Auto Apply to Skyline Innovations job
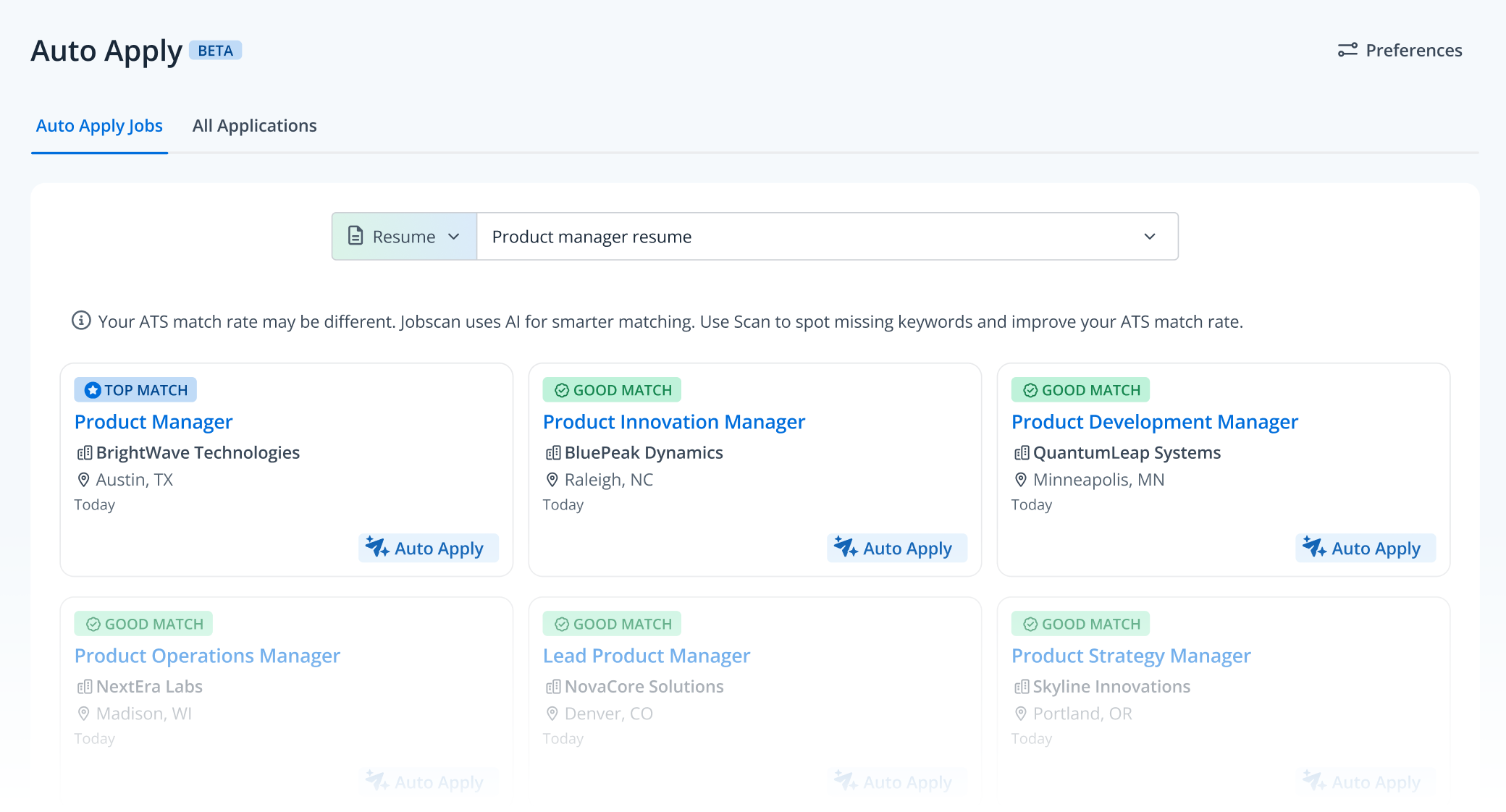 [1366, 782]
